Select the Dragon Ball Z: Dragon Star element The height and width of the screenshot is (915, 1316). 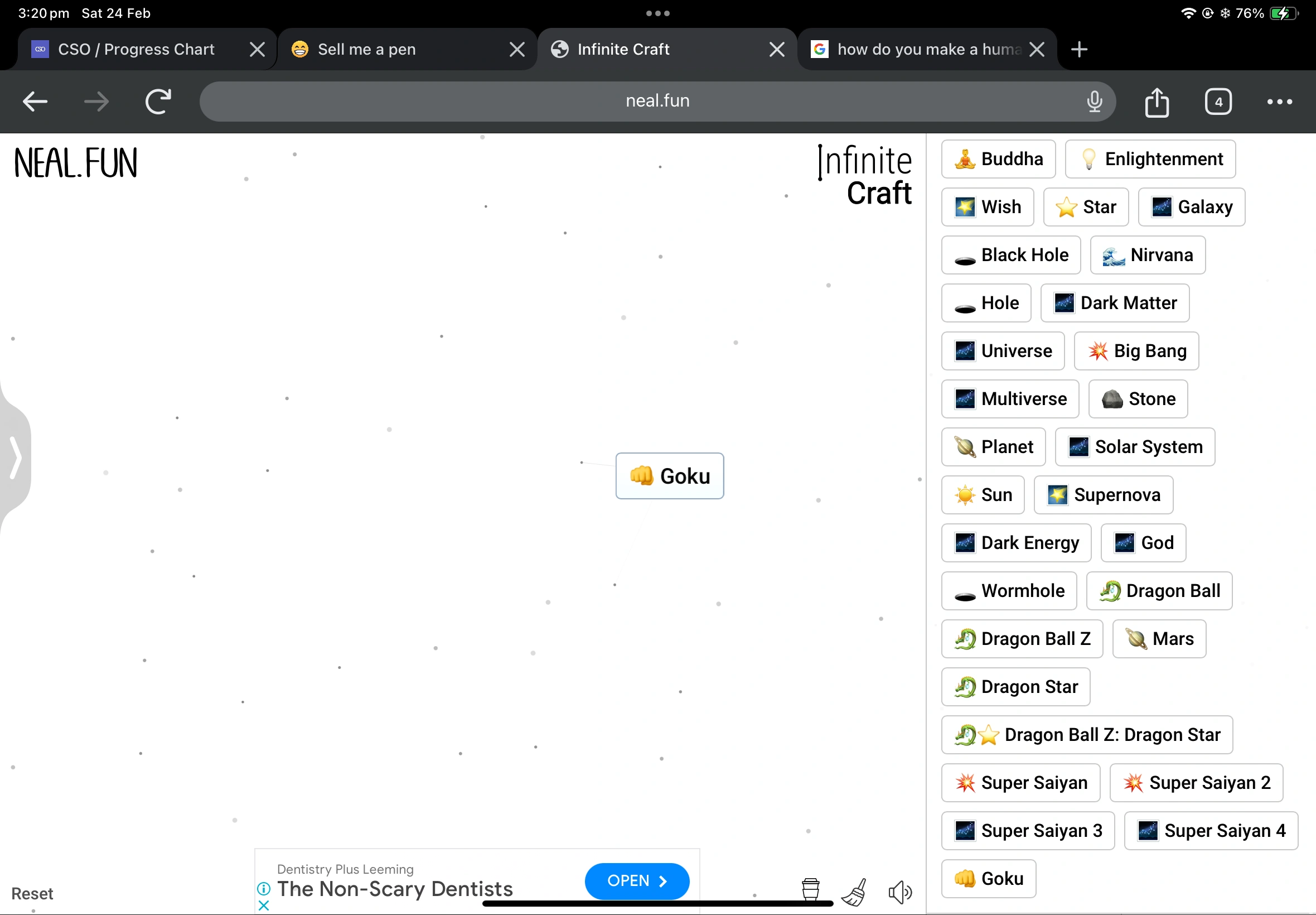point(1086,734)
